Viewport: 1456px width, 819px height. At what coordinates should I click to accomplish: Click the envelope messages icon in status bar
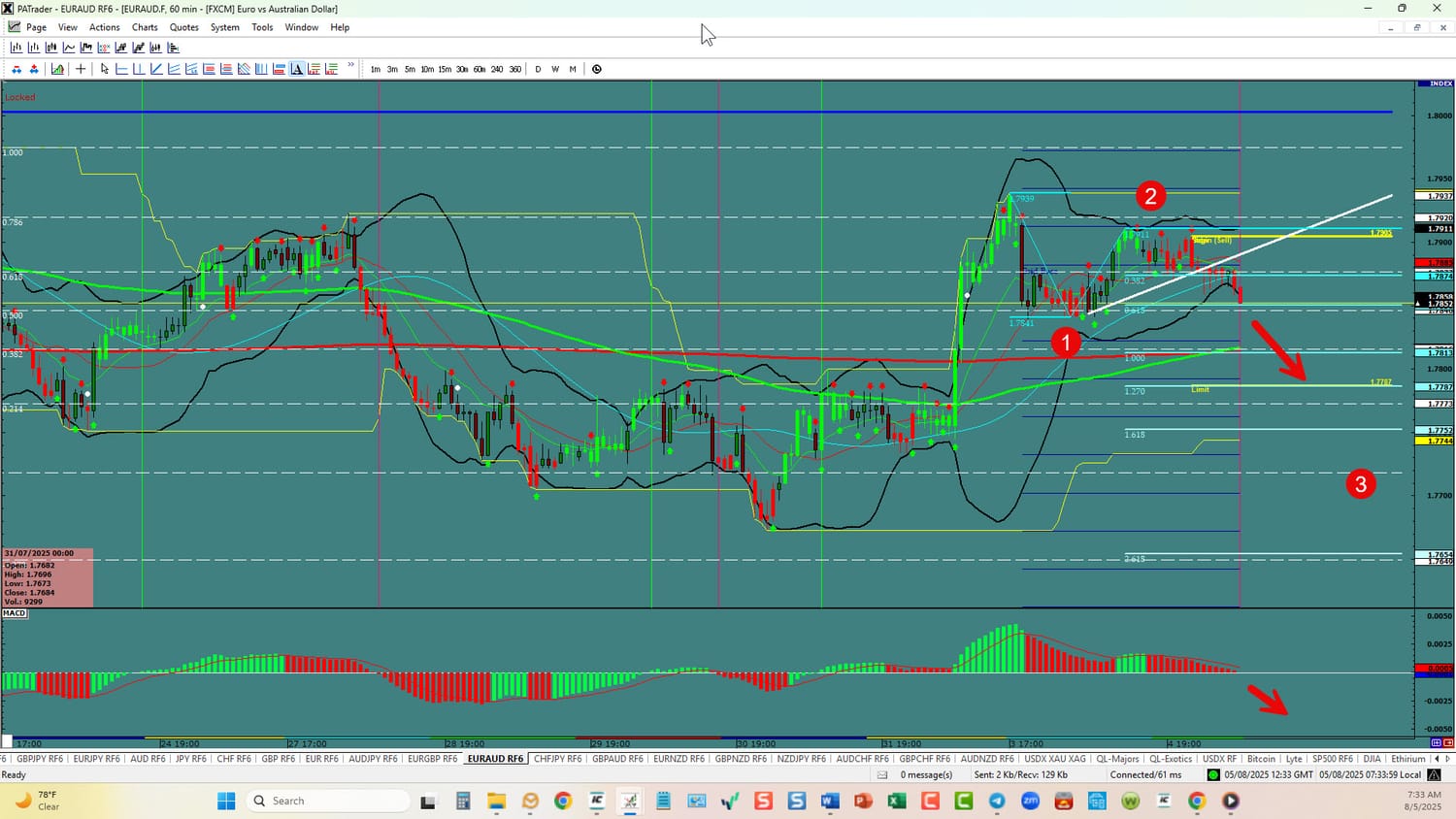[x=882, y=774]
